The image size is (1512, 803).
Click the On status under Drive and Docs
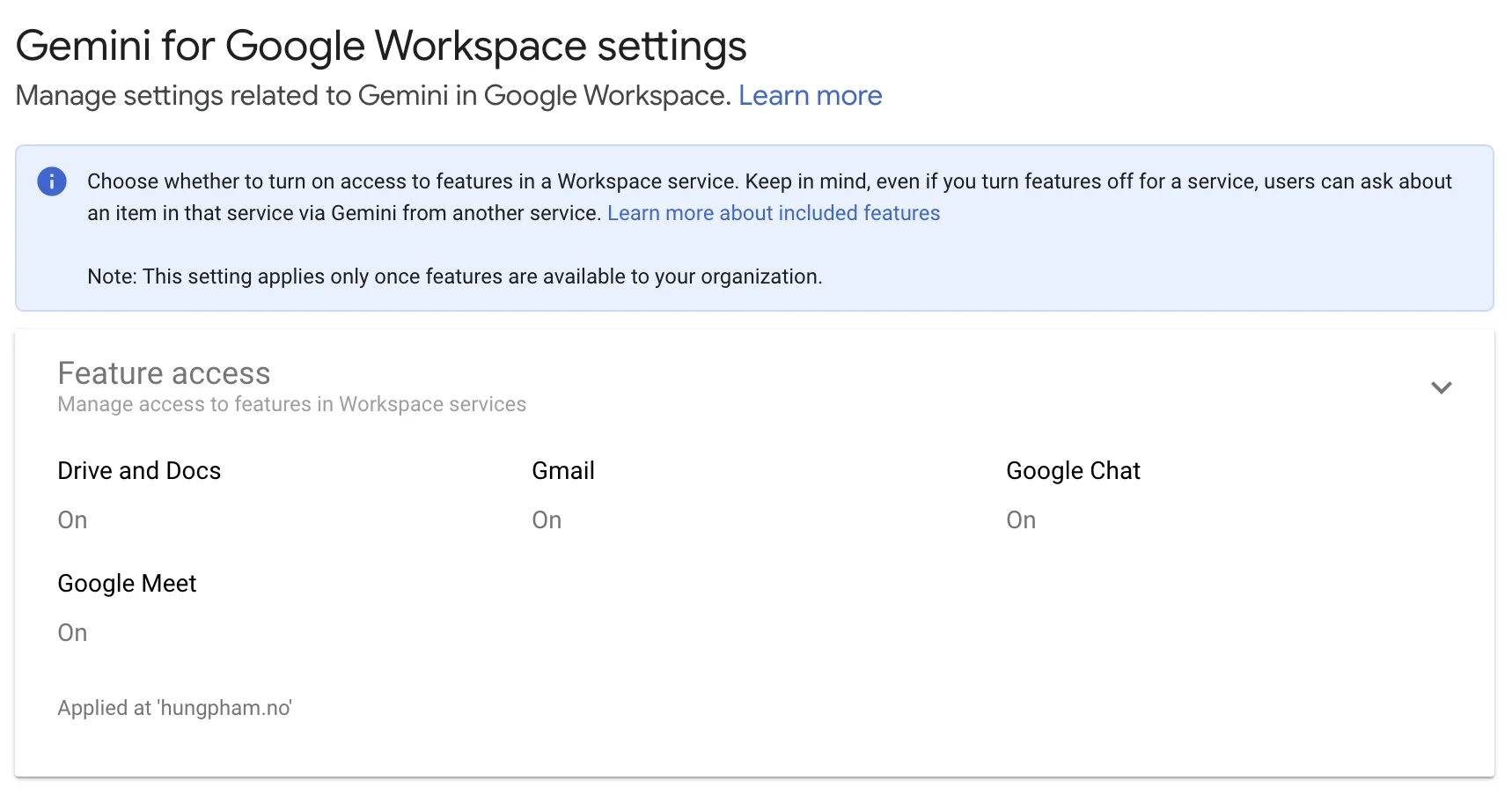tap(72, 519)
